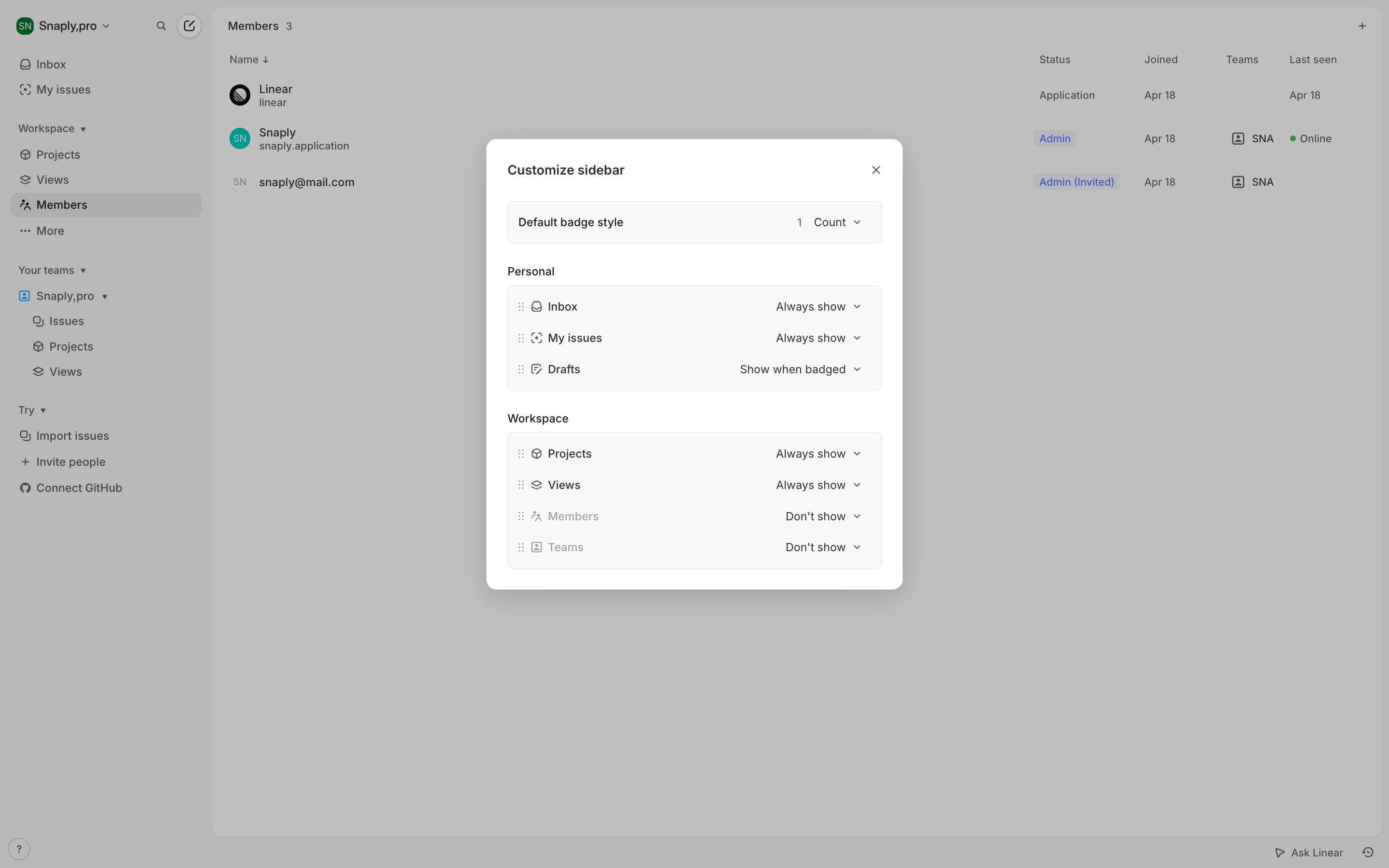Open the Default badge style Count dropdown

pos(830,222)
